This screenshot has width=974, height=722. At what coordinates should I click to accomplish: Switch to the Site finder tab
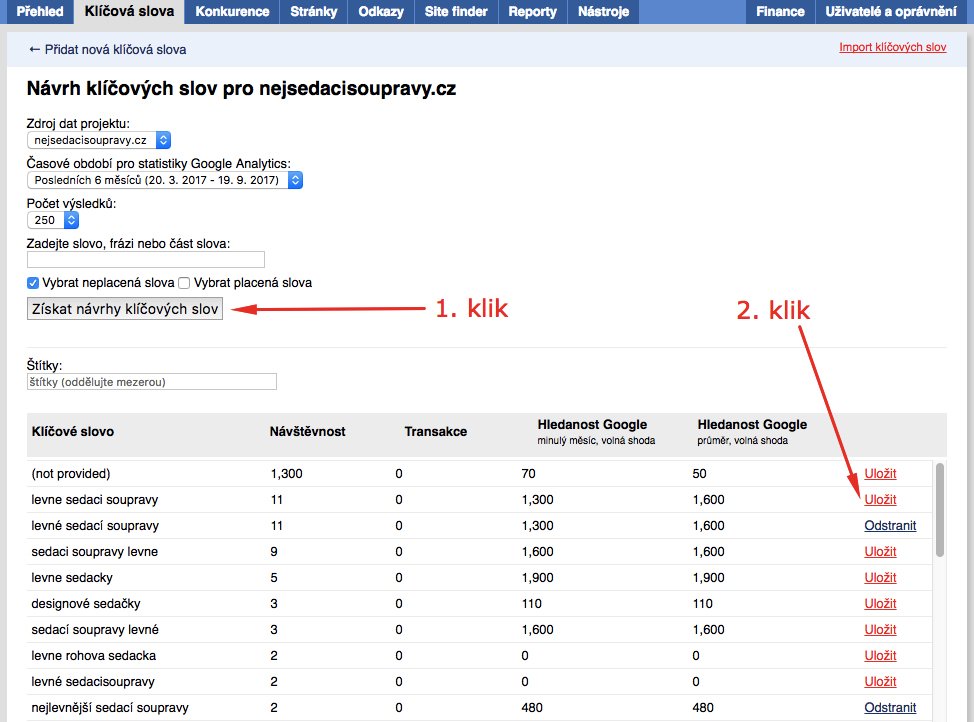point(455,12)
